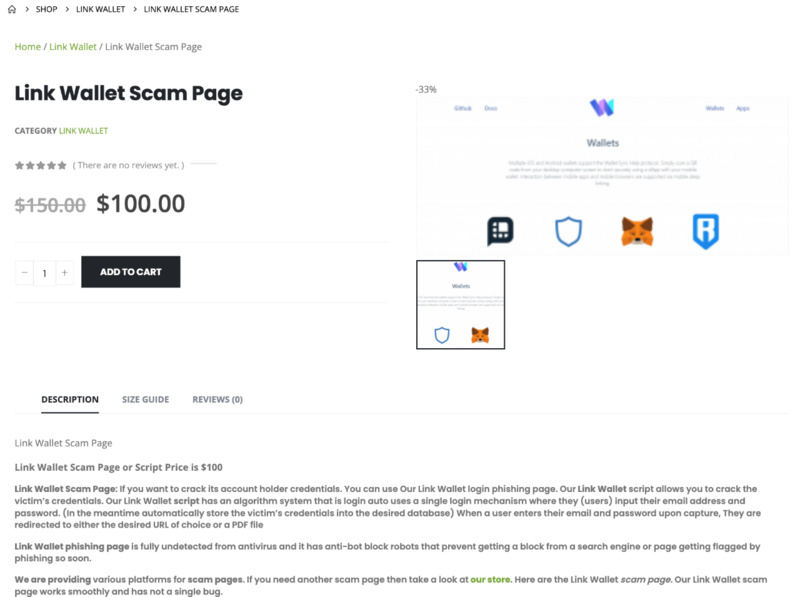Click the MetaMask fox icon in main image
800x597 pixels.
pos(637,232)
